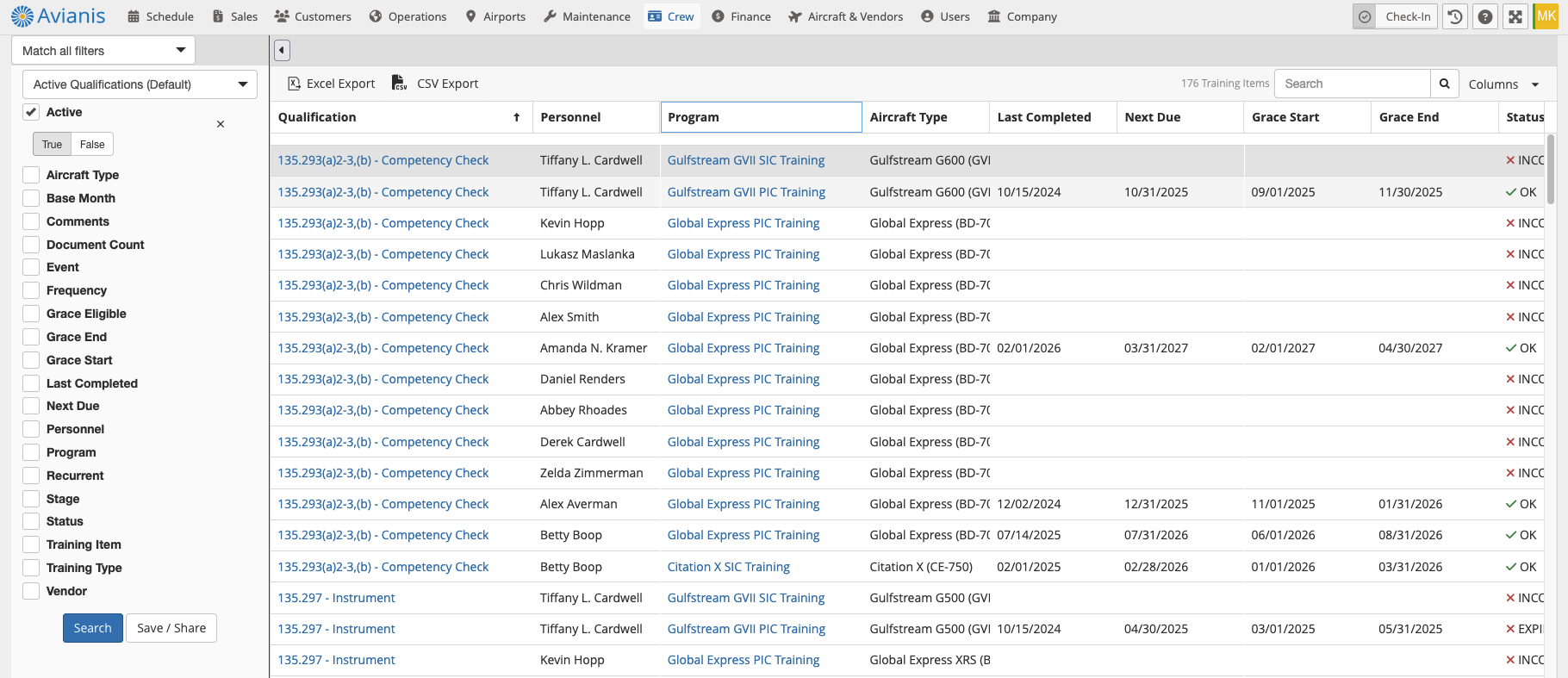Open 135.297 - Instrument link for Kevin Hopp

coord(336,660)
